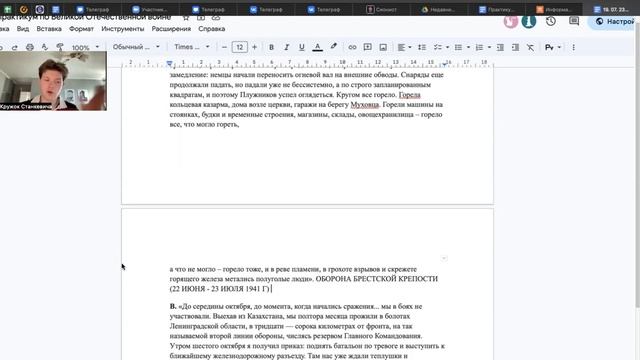The width and height of the screenshot is (640, 360).
Task: Expand numbered list options arrow
Action: point(489,47)
